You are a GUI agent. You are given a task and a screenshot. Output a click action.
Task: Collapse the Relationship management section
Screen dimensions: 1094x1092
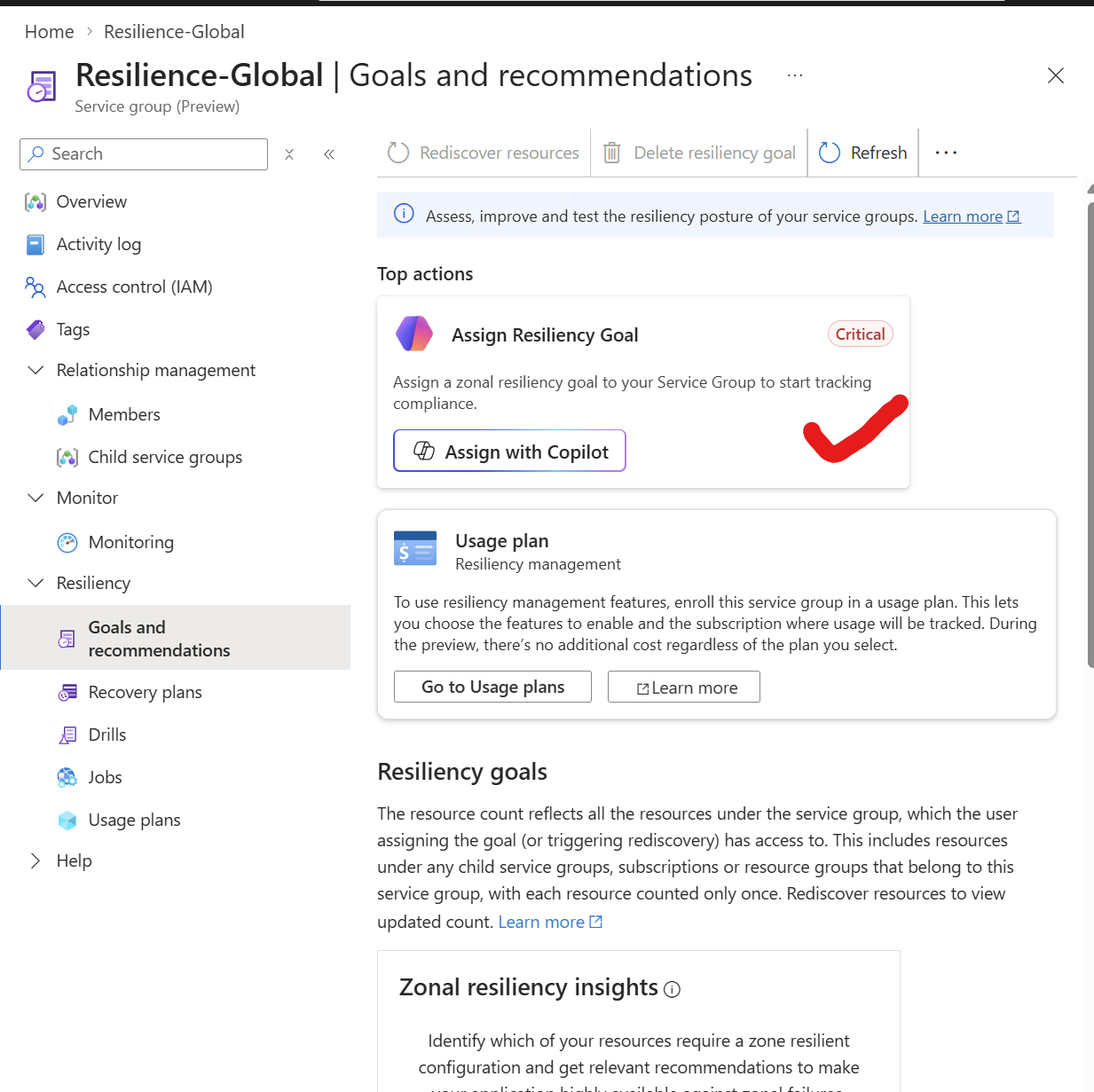[x=35, y=370]
